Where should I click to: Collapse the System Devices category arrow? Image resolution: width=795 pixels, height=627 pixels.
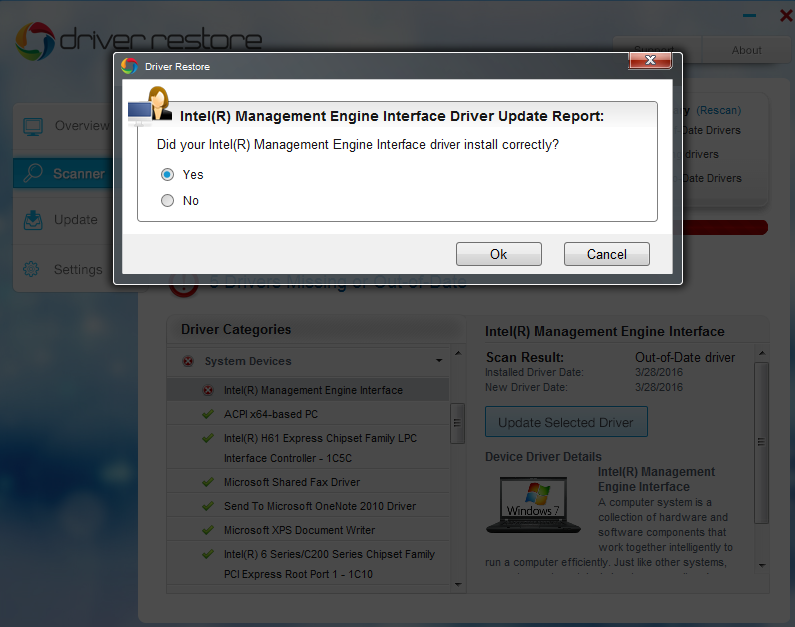[x=439, y=361]
